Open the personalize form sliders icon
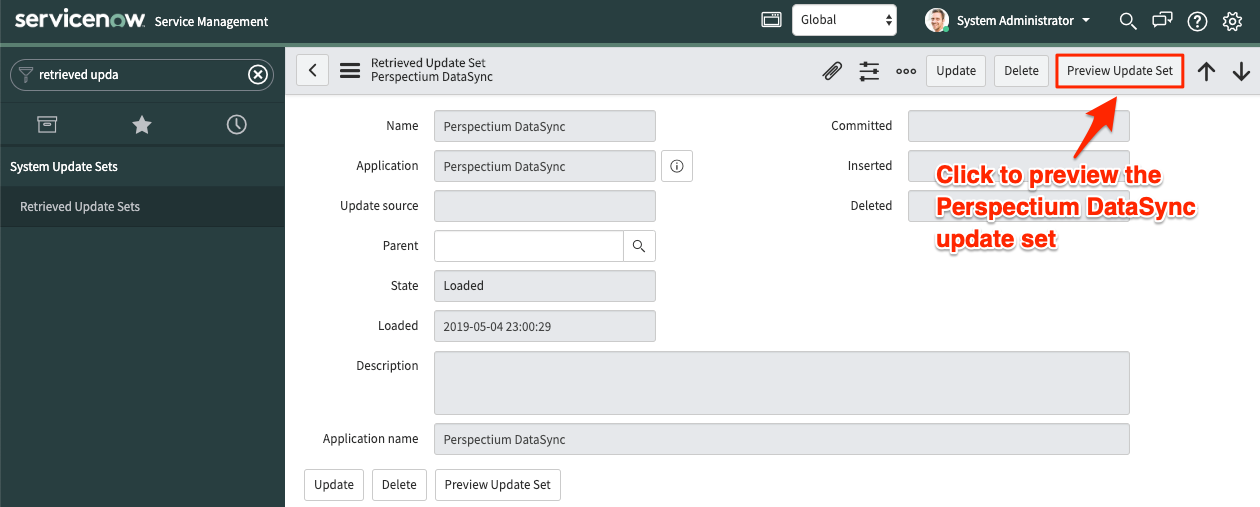 coord(869,71)
